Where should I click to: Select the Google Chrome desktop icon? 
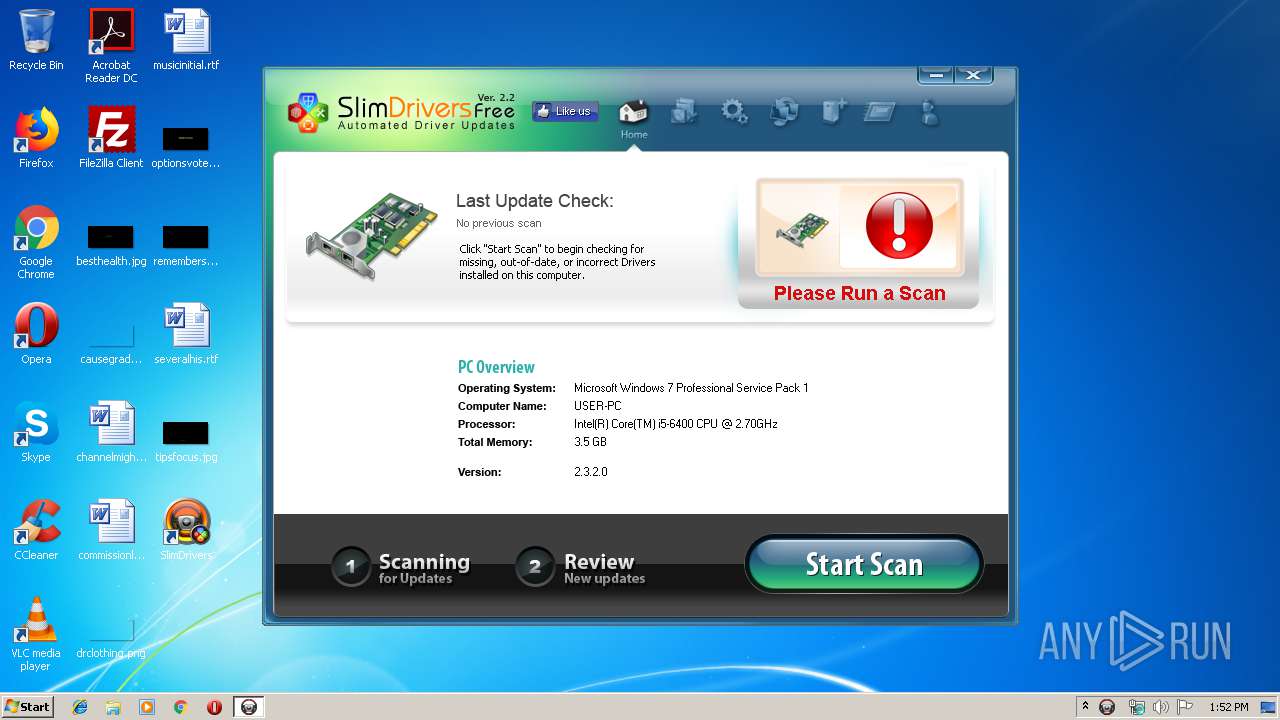click(x=36, y=242)
